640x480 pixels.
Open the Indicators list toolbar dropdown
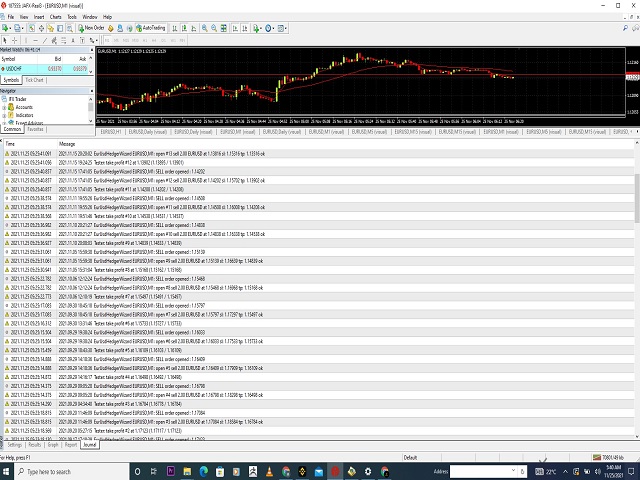(257, 28)
